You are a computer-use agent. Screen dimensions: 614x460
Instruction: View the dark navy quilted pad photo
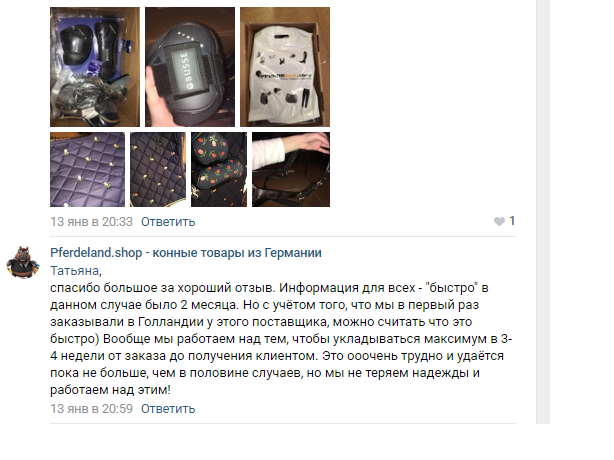(158, 170)
